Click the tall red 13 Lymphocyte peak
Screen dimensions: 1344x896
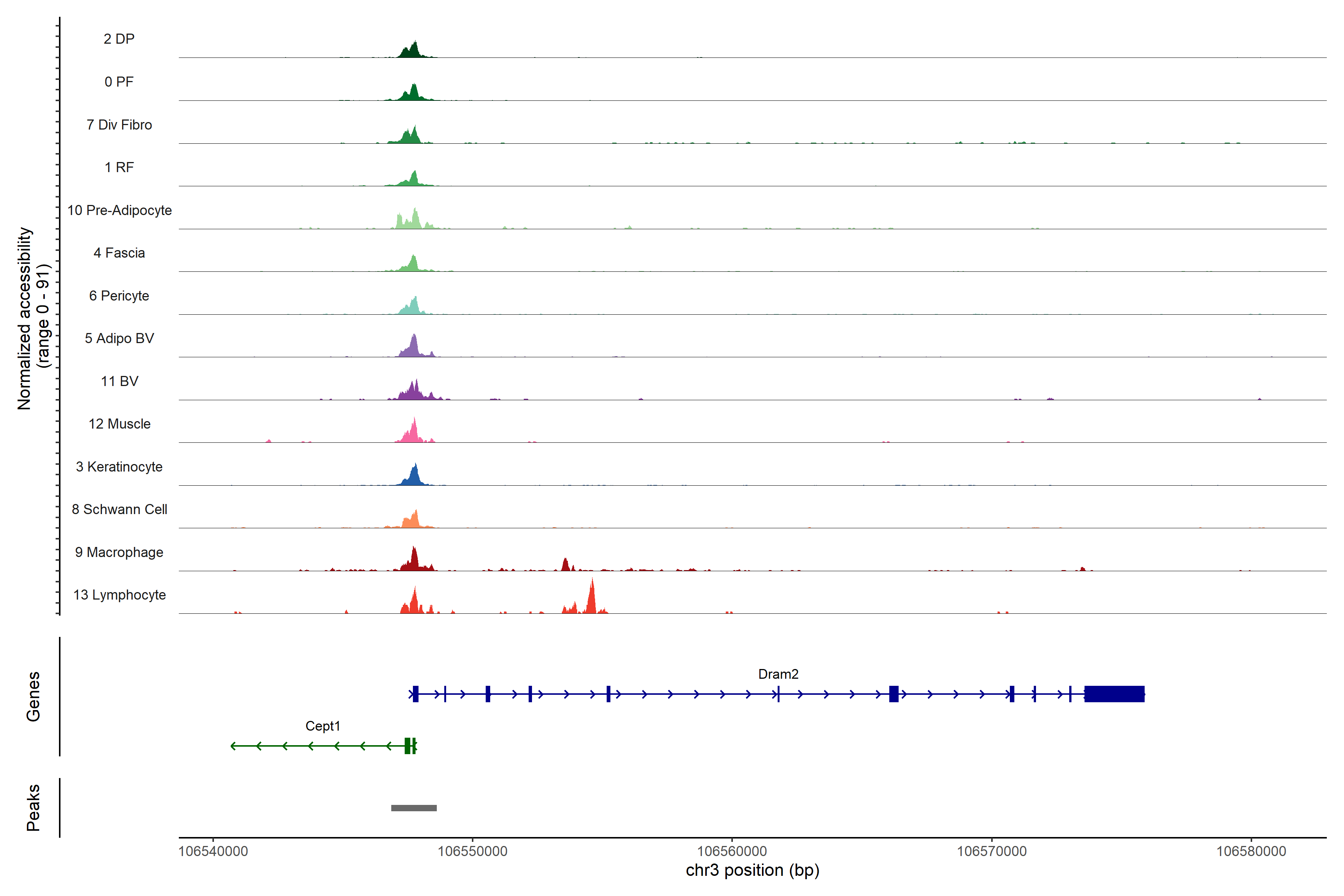point(591,600)
